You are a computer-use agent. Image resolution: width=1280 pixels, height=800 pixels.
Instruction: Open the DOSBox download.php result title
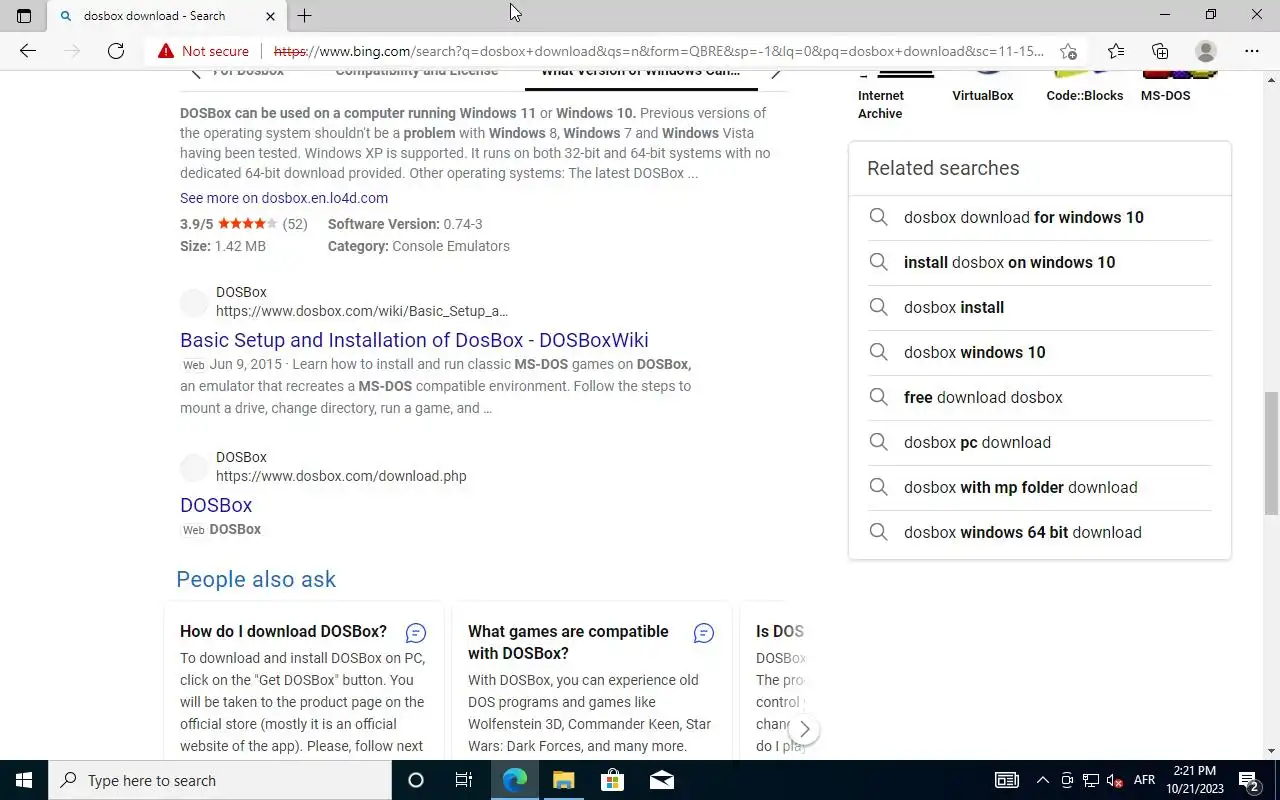[216, 505]
